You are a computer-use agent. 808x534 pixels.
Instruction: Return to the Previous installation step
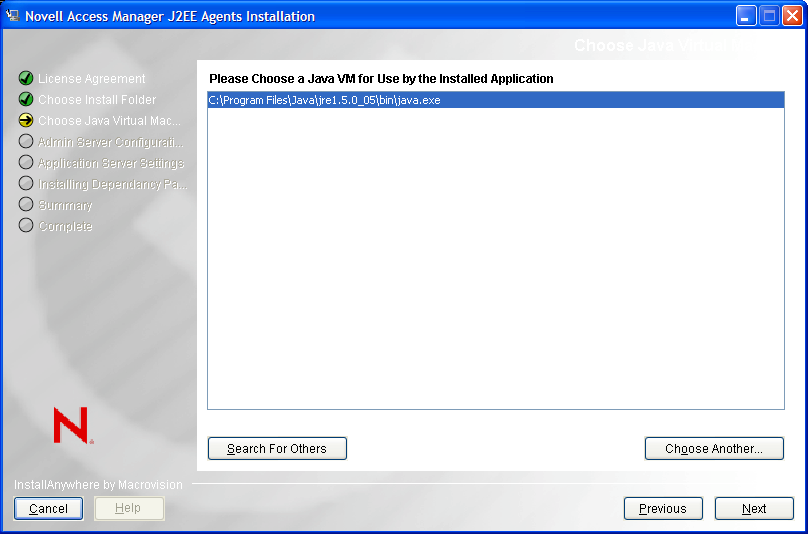(663, 509)
